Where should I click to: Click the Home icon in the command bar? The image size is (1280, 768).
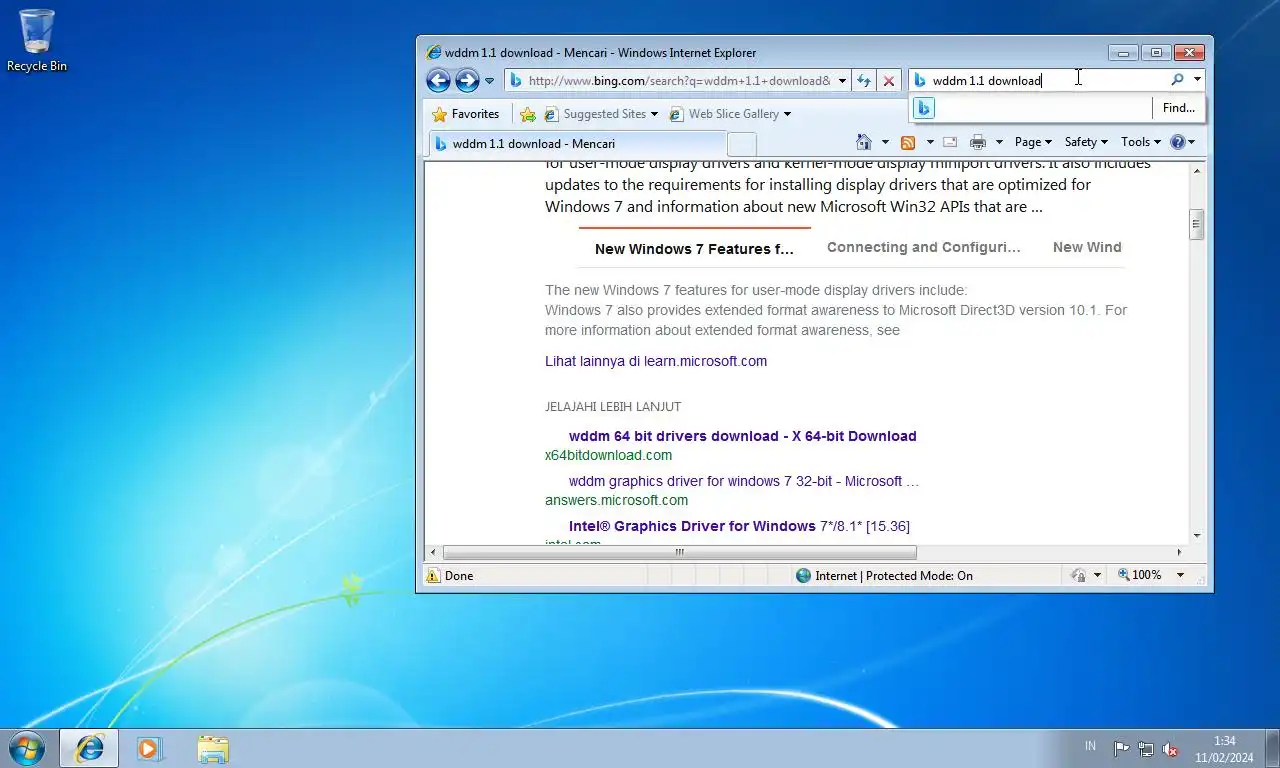864,142
